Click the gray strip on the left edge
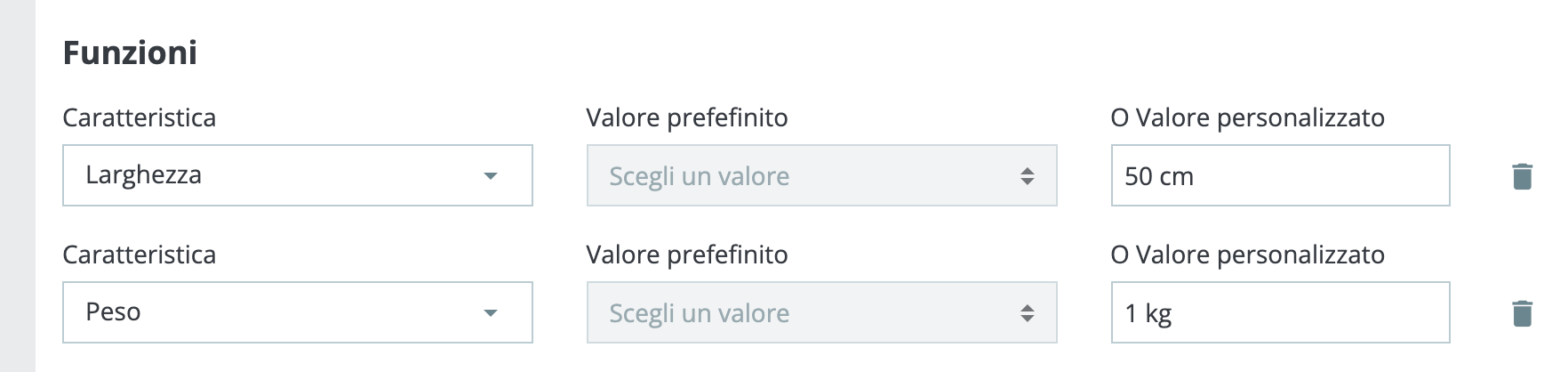This screenshot has width=1568, height=372. pyautogui.click(x=17, y=186)
